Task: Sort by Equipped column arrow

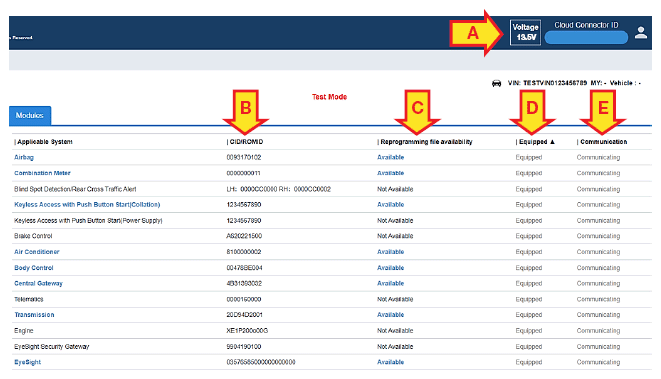Action: pyautogui.click(x=552, y=142)
